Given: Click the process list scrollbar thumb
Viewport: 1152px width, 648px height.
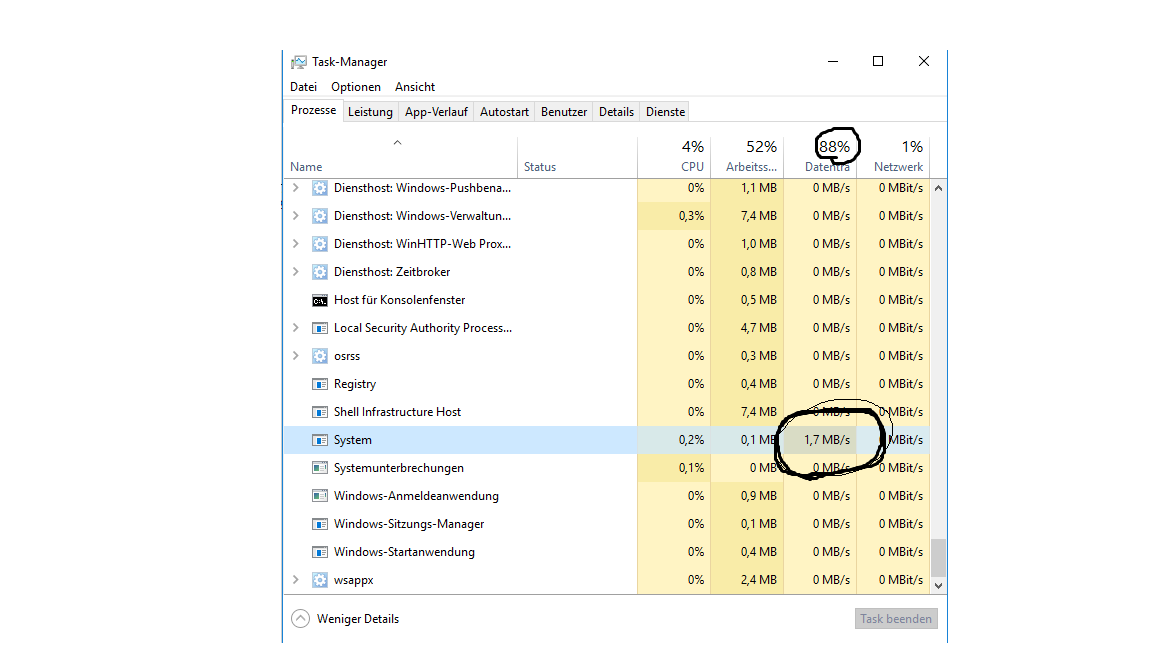Looking at the screenshot, I should (x=938, y=558).
